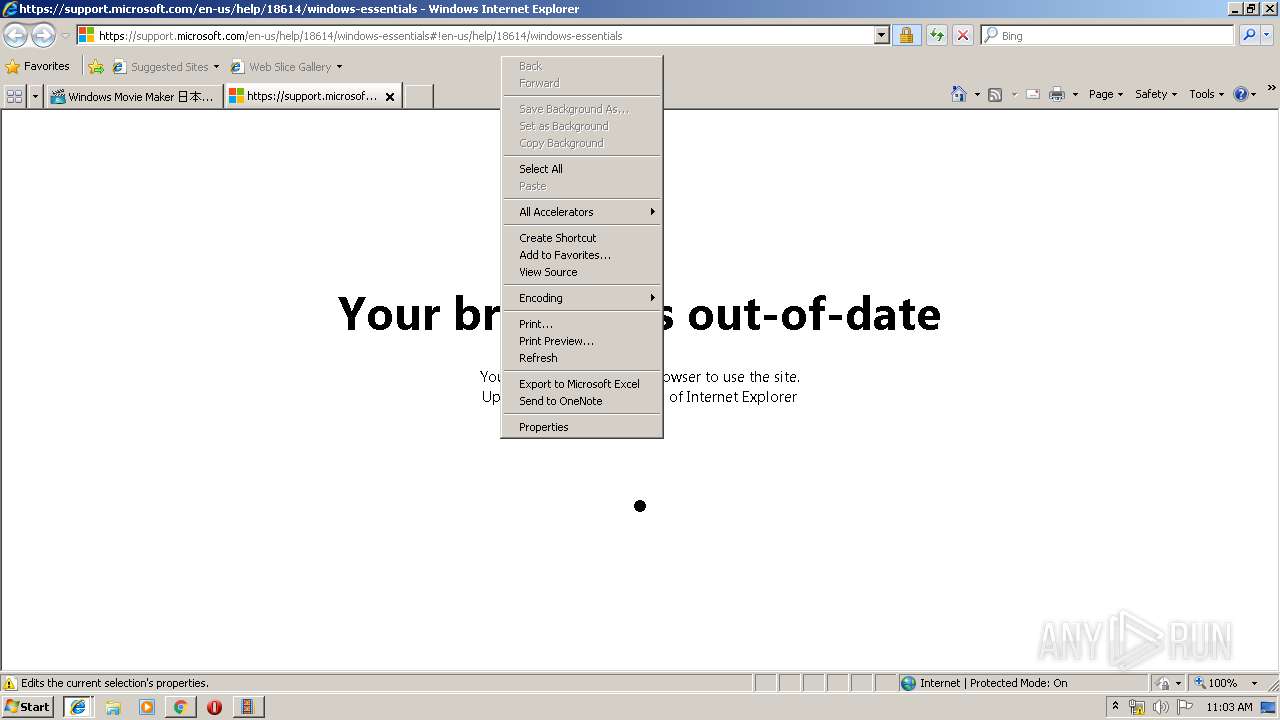Click the search magnifier button
Image resolution: width=1280 pixels, height=720 pixels.
1249,35
